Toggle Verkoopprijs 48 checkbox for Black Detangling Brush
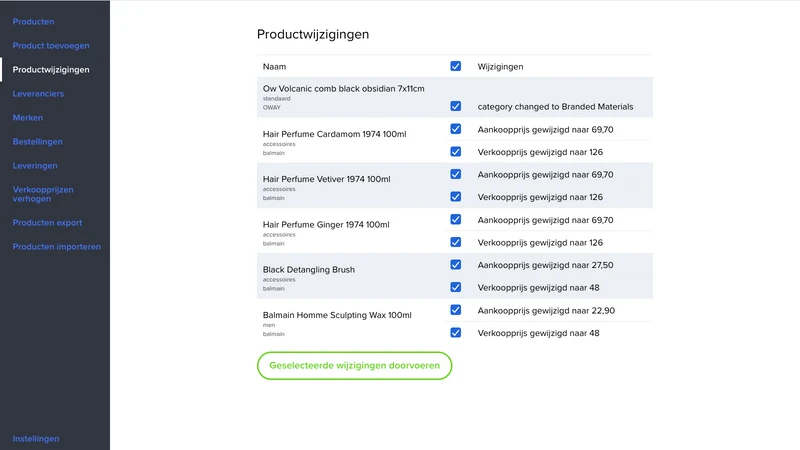This screenshot has height=450, width=800. [x=456, y=287]
